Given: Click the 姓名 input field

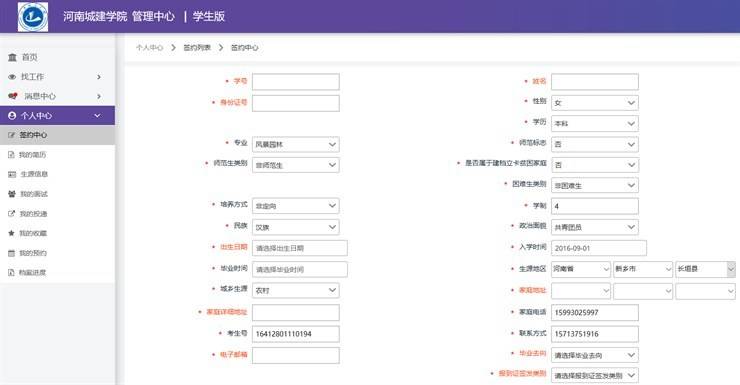Looking at the screenshot, I should (x=595, y=82).
